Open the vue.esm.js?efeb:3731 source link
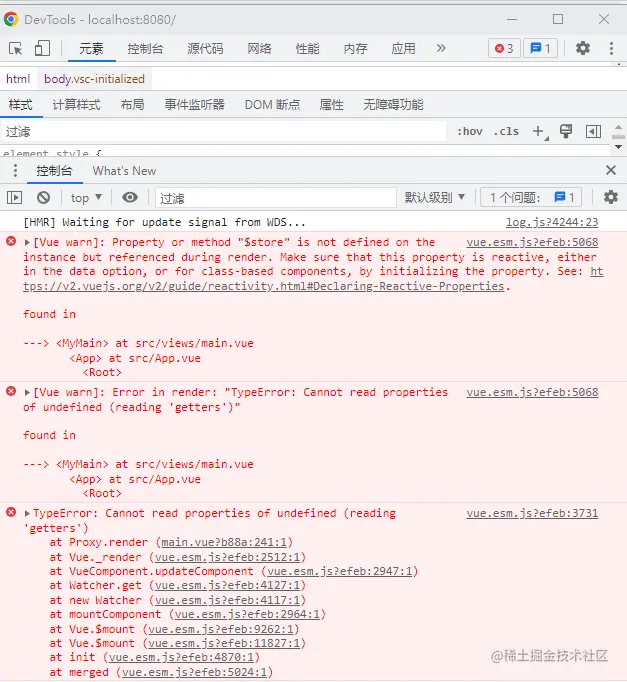This screenshot has height=682, width=627. (532, 513)
